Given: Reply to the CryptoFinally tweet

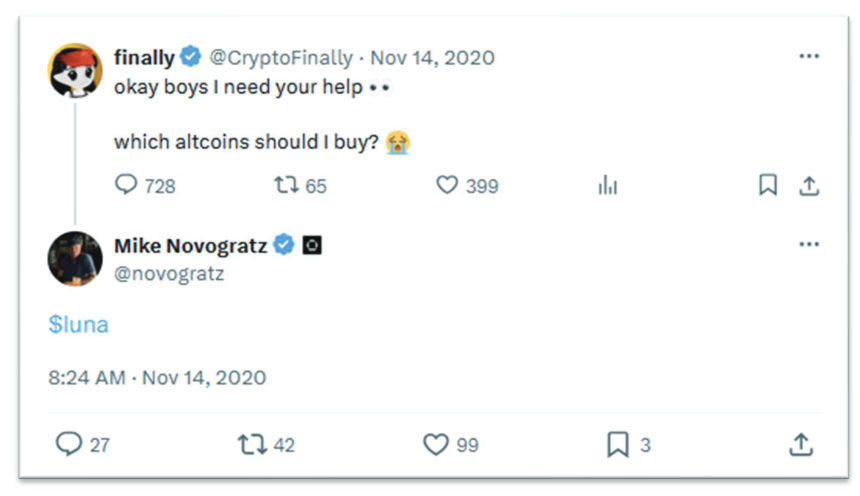Looking at the screenshot, I should pyautogui.click(x=127, y=185).
